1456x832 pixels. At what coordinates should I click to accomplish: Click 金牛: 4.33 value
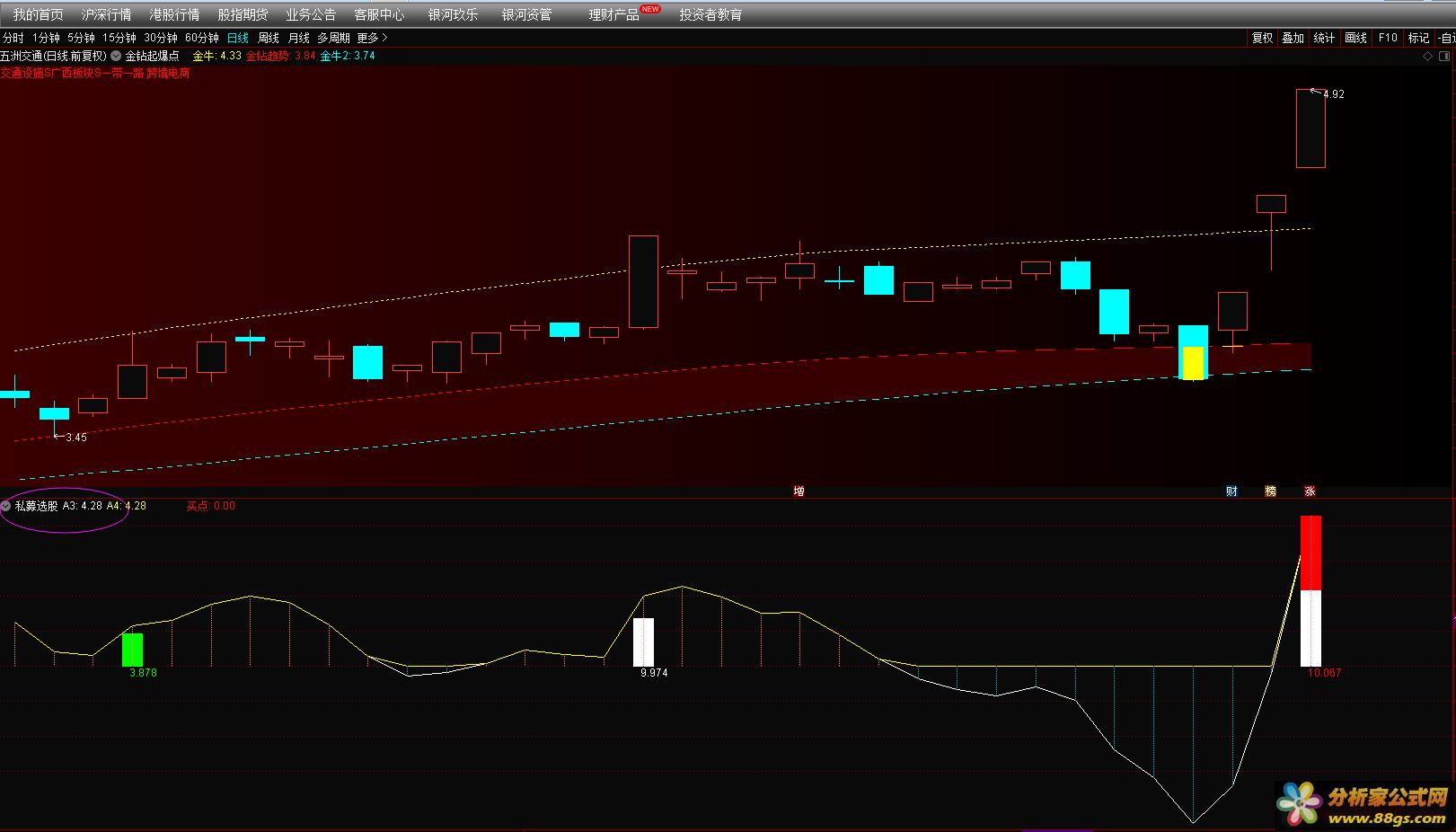pos(217,56)
